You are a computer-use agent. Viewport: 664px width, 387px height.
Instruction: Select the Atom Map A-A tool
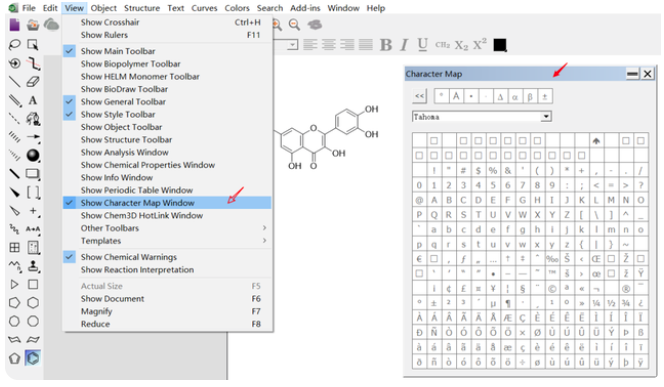(33, 229)
